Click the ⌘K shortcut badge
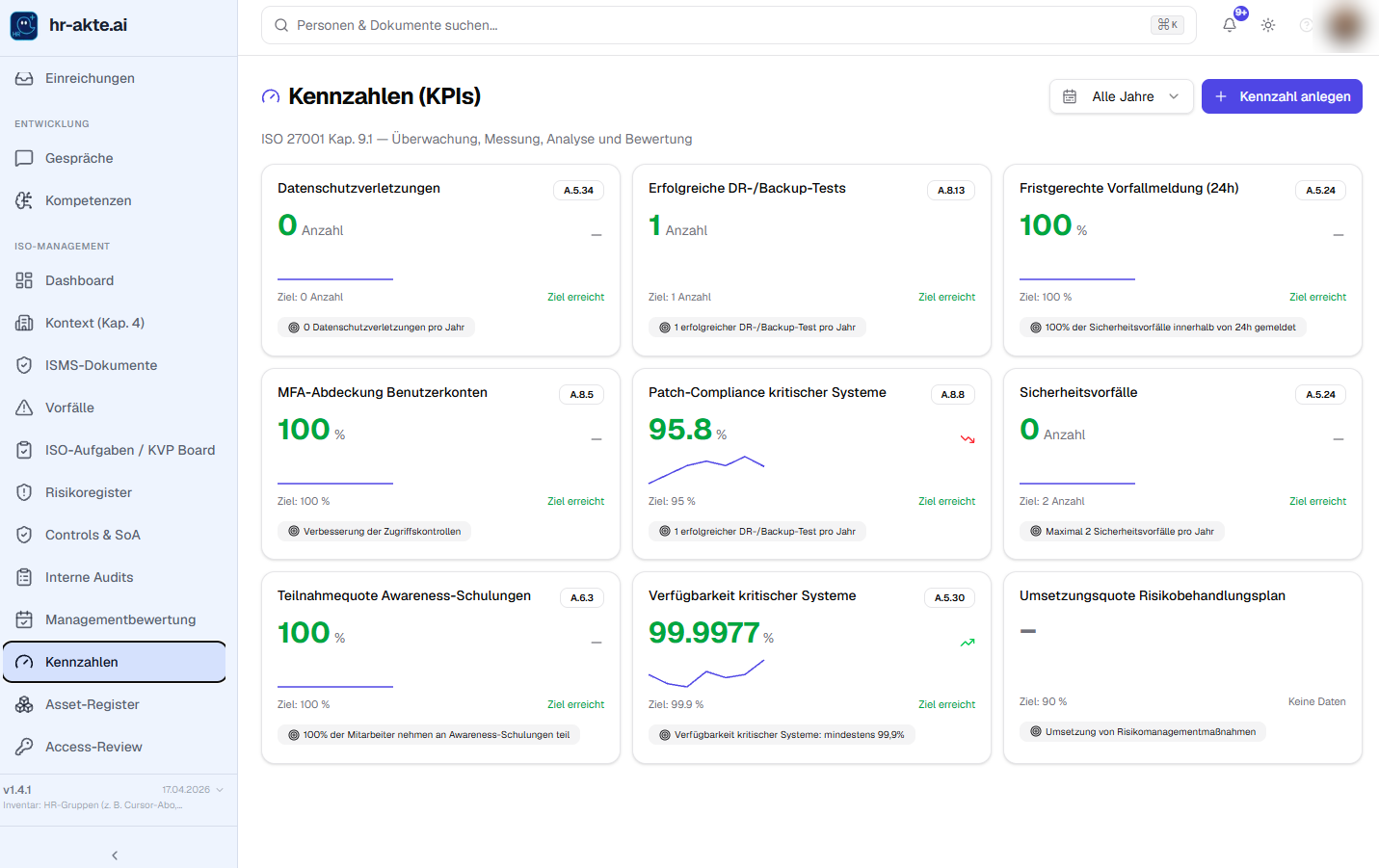This screenshot has height=868, width=1379. pos(1167,25)
